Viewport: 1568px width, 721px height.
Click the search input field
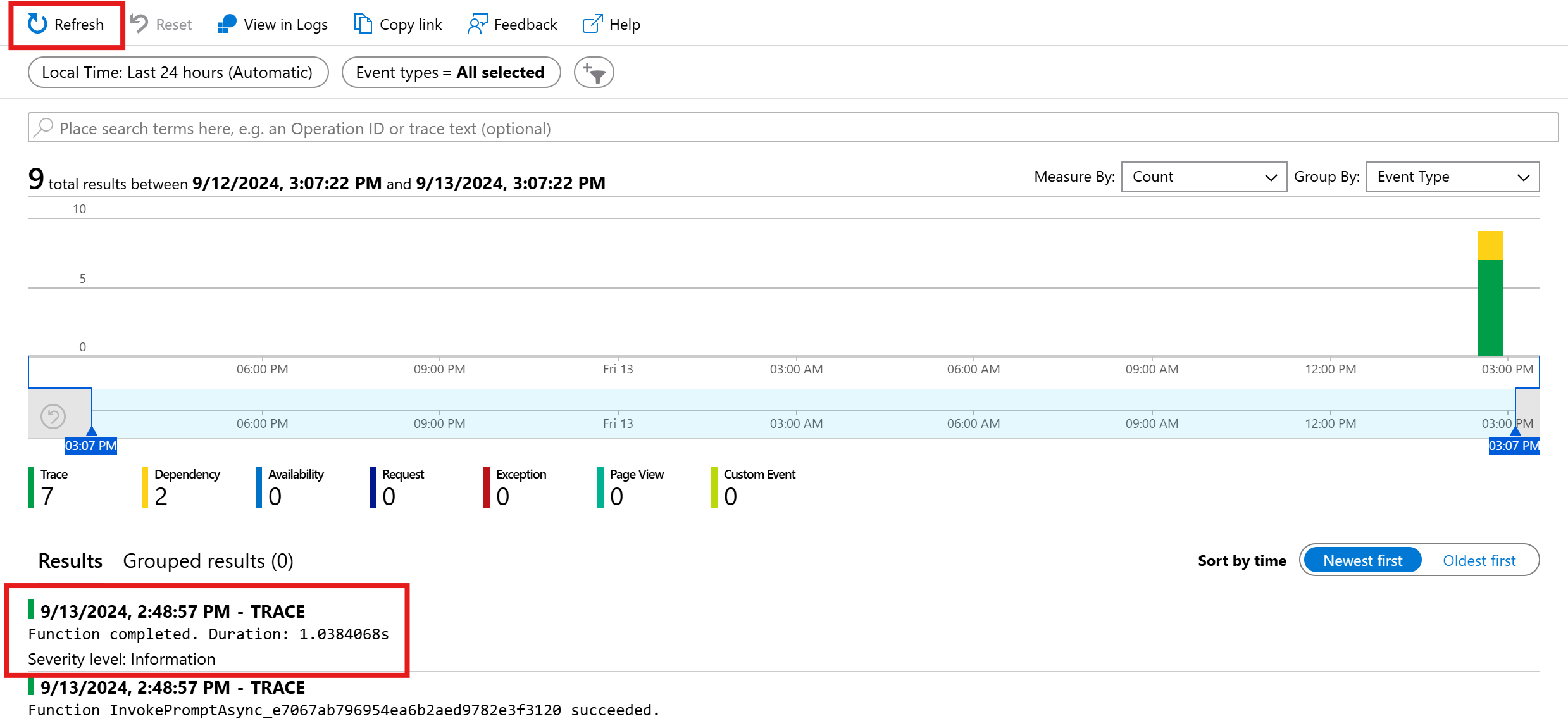pyautogui.click(x=785, y=128)
